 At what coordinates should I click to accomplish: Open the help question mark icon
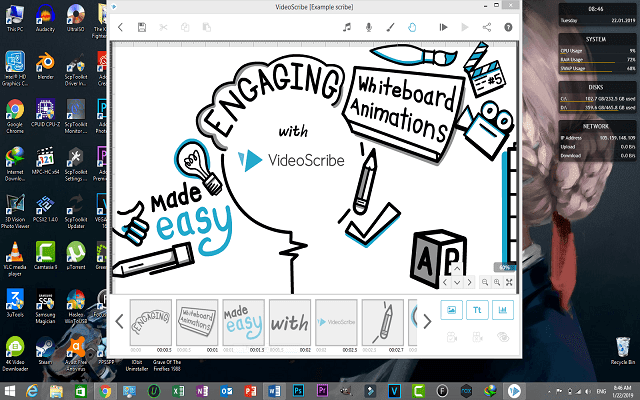508,27
